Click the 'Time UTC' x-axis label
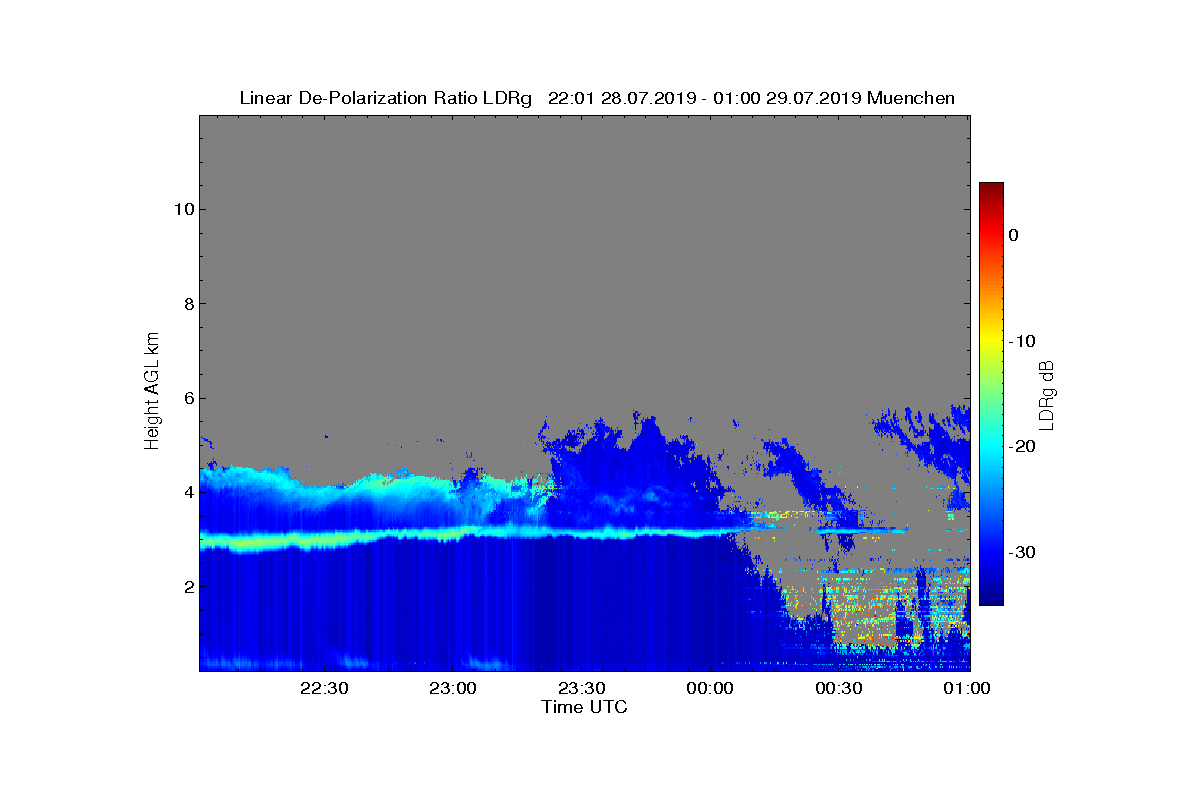Viewport: 1200px width, 800px height. click(584, 707)
